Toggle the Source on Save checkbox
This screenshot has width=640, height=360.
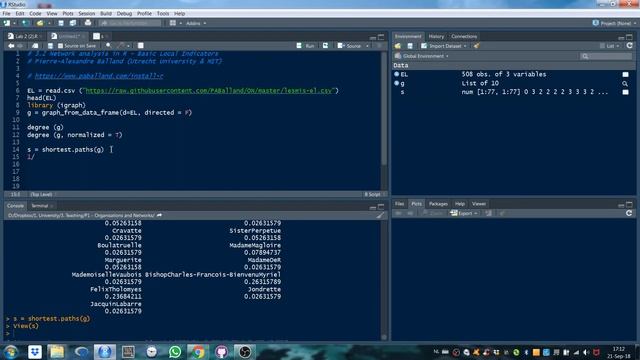coord(60,46)
